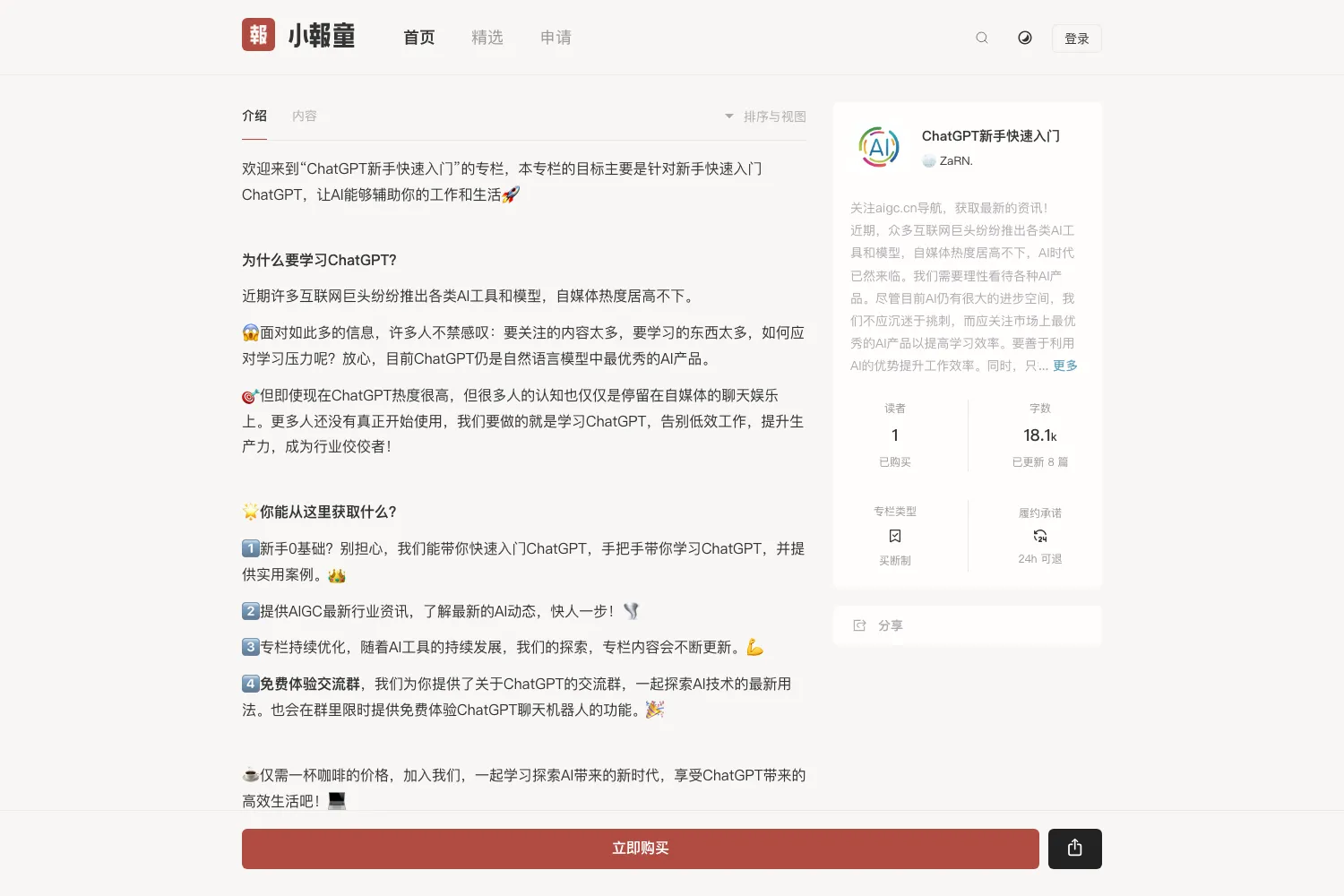Click the 立即购买 purchase button
1344x896 pixels.
pyautogui.click(x=641, y=849)
